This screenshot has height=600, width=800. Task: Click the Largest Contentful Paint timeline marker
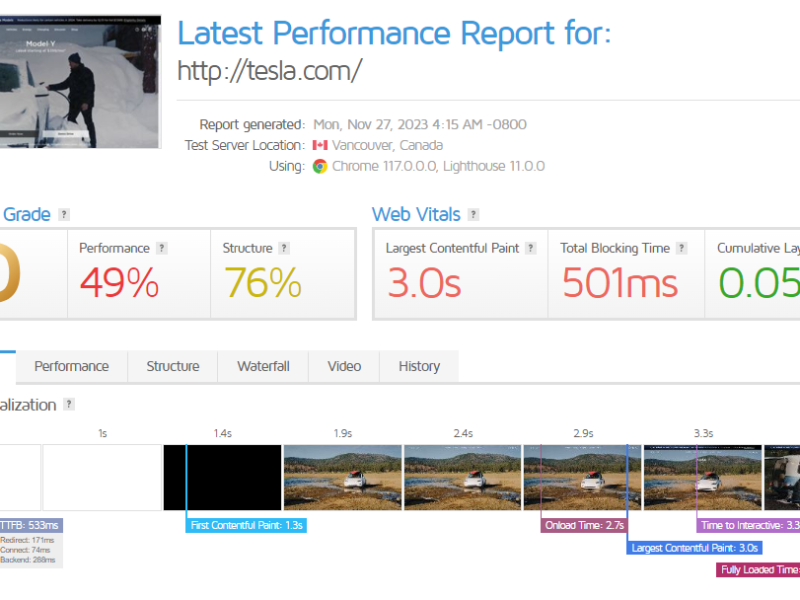click(695, 547)
